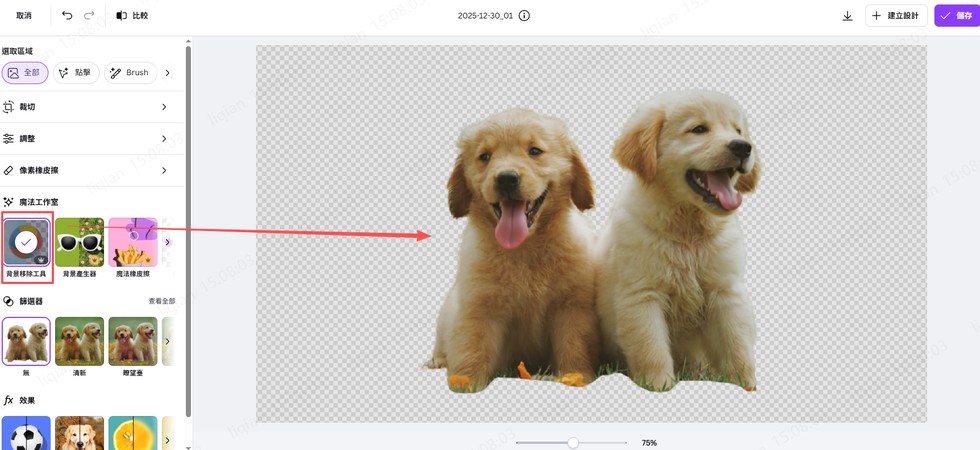Screen dimensions: 980x450
Task: Select the dog photo effect thumbnail
Action: click(x=79, y=433)
